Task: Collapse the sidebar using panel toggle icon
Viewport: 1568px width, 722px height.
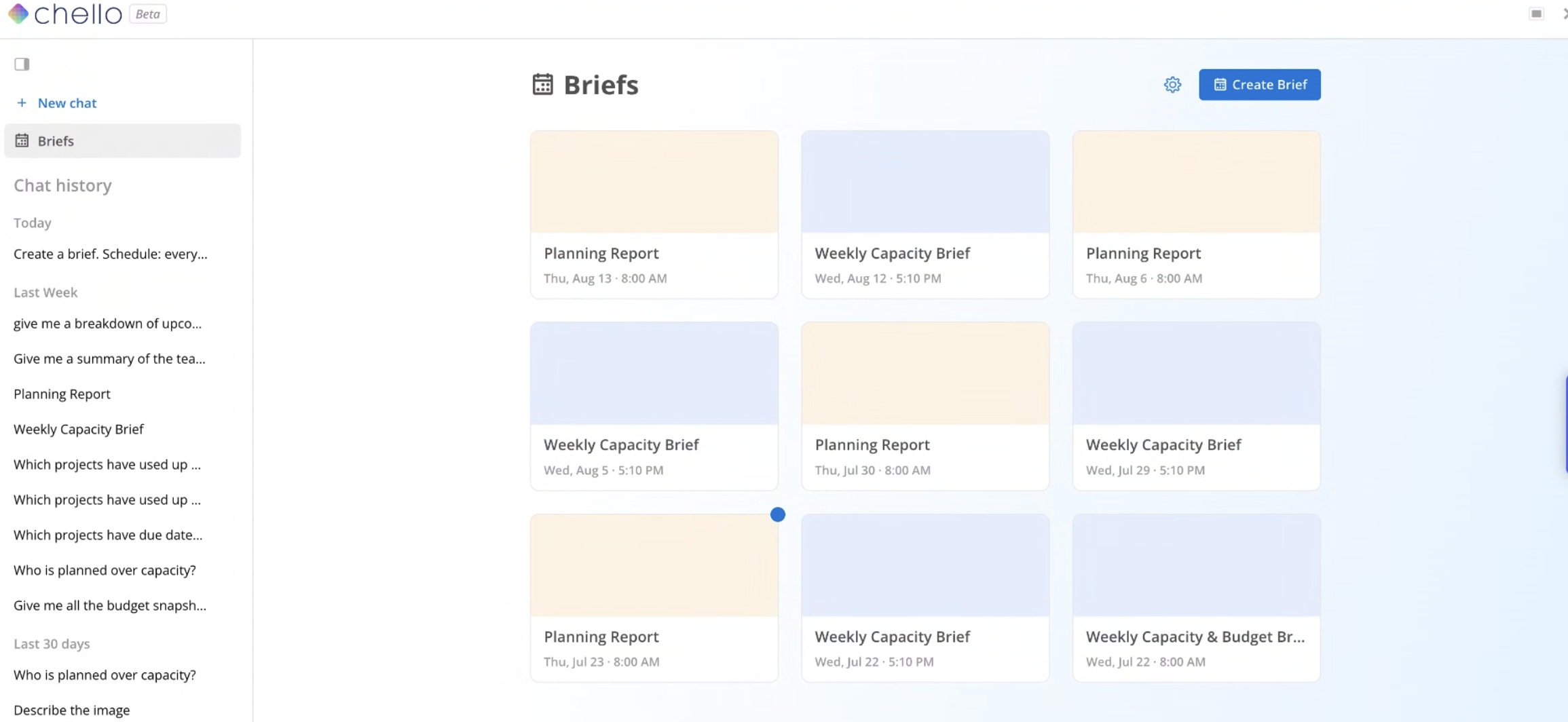Action: [22, 64]
